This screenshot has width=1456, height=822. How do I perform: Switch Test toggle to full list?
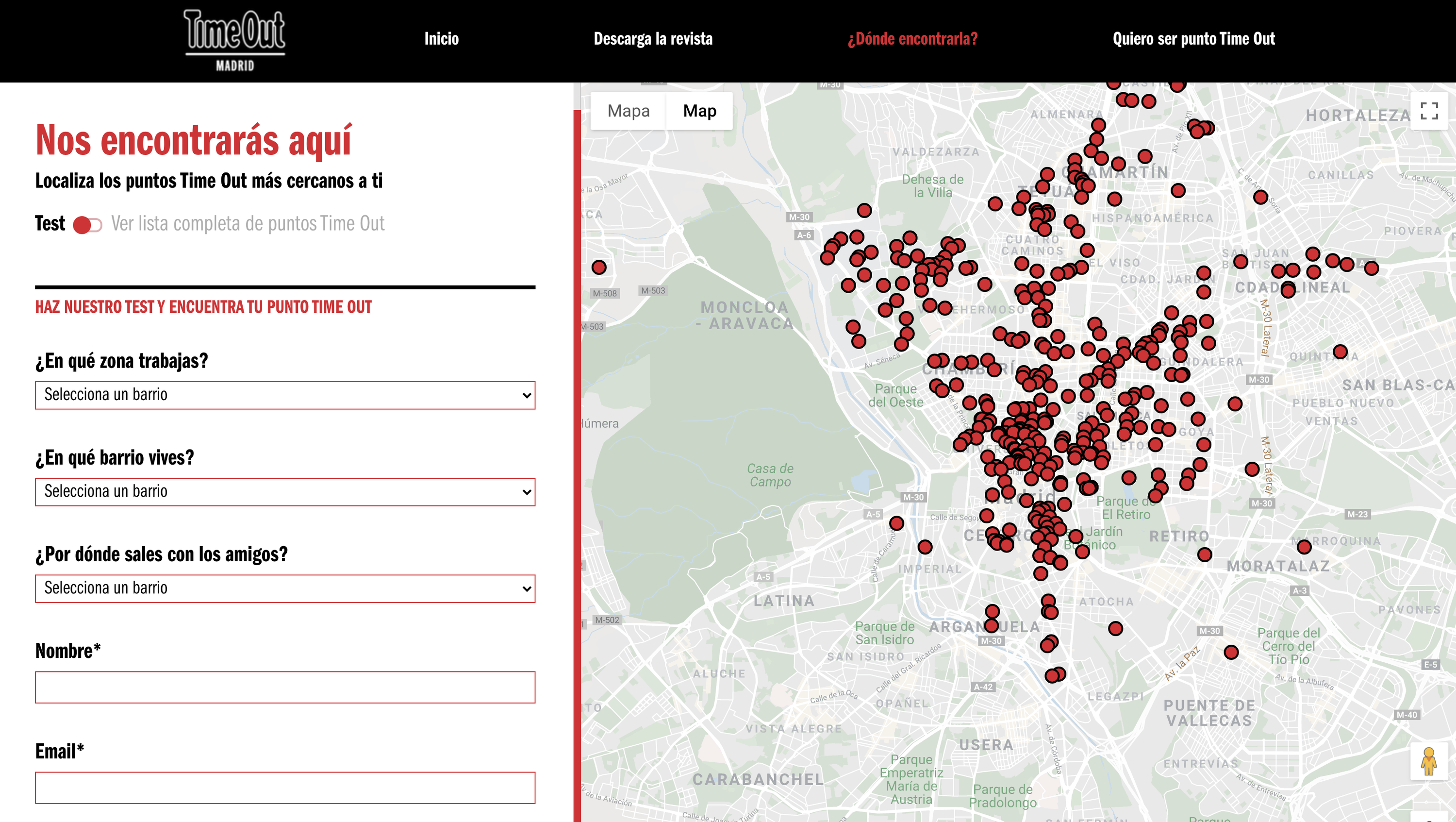pos(88,225)
